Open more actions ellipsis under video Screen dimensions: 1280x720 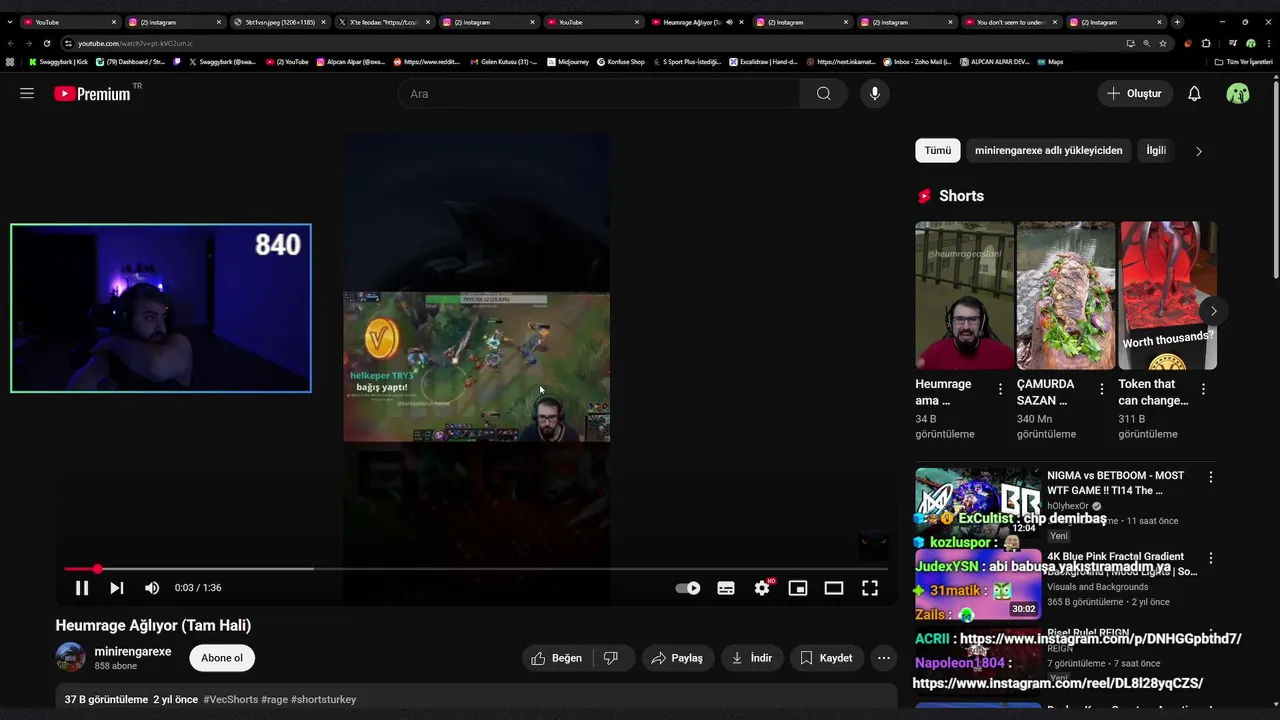tap(883, 658)
